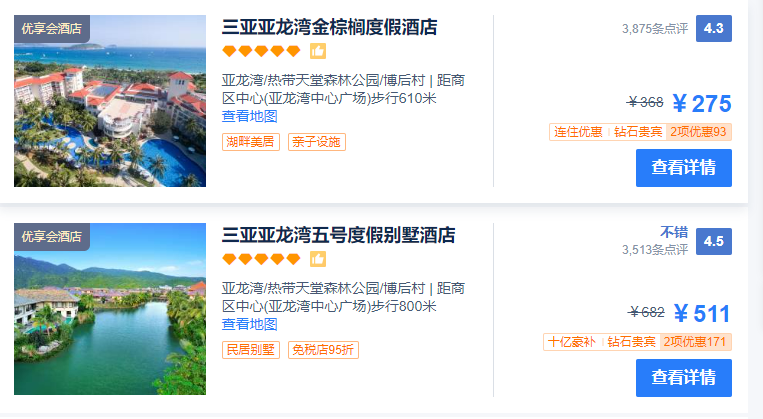Open 三亚亚龙湾金棕榈度假酒店 hotel photo
The image size is (763, 419).
point(110,101)
